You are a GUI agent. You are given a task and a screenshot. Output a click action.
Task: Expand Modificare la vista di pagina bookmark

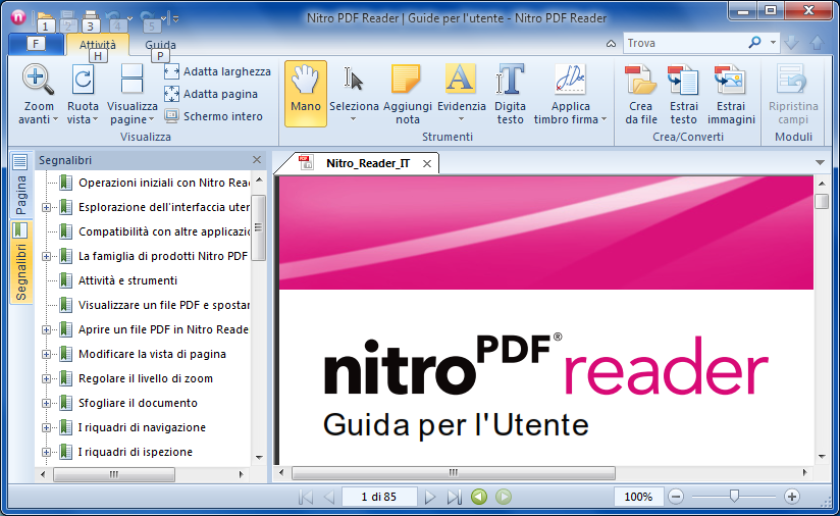click(x=47, y=354)
